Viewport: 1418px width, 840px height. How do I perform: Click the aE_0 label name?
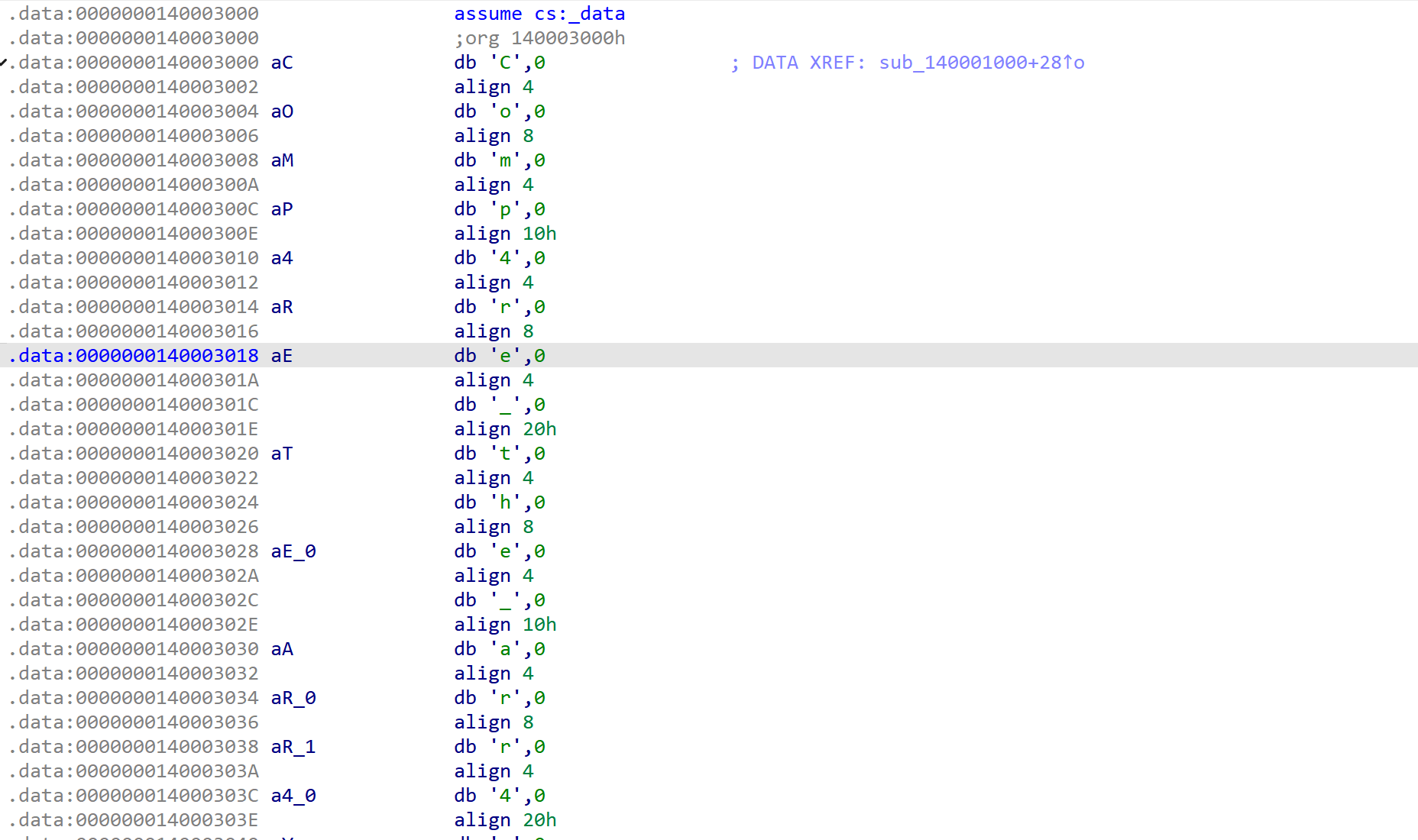[293, 551]
